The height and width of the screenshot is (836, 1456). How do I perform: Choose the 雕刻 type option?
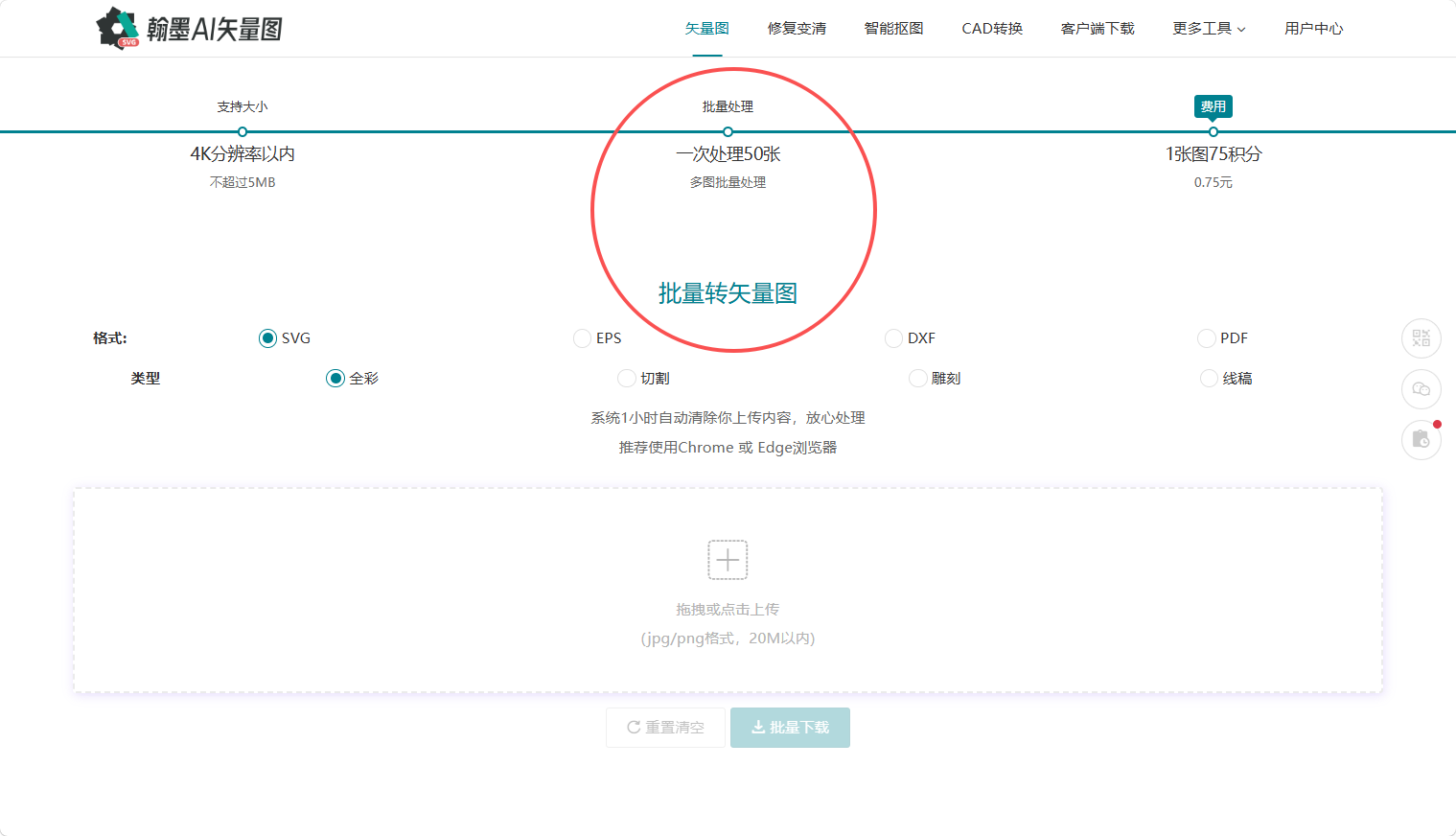coord(918,379)
